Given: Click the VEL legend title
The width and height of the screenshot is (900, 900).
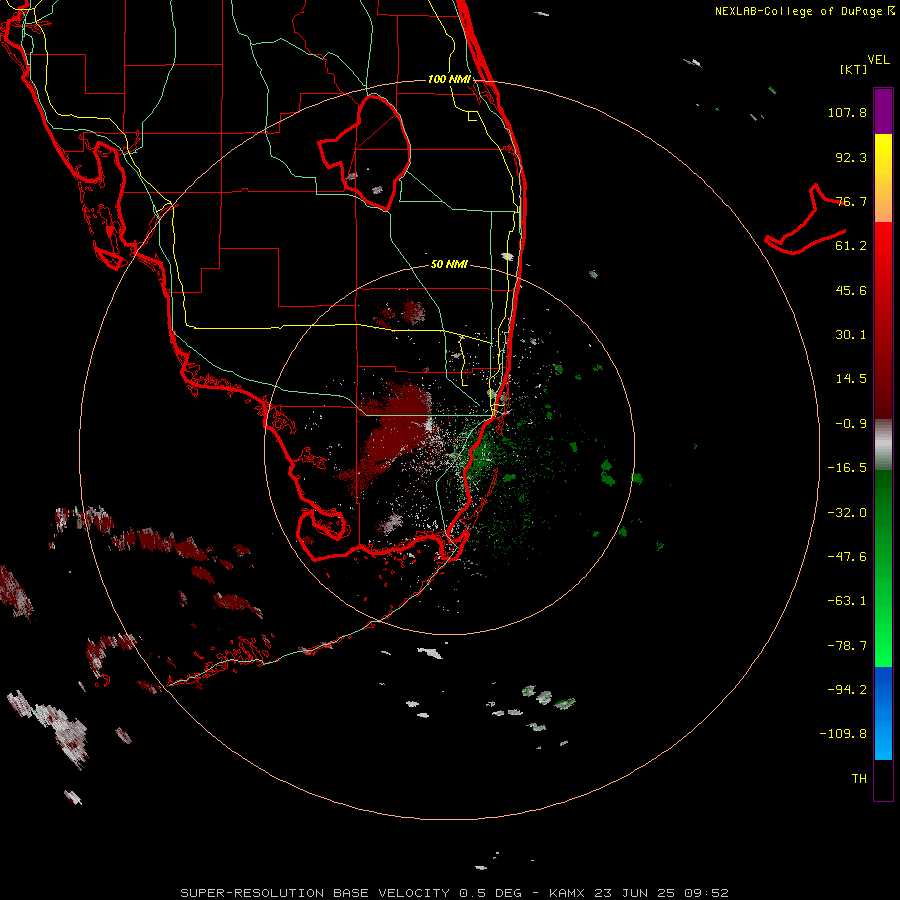Looking at the screenshot, I should [879, 60].
